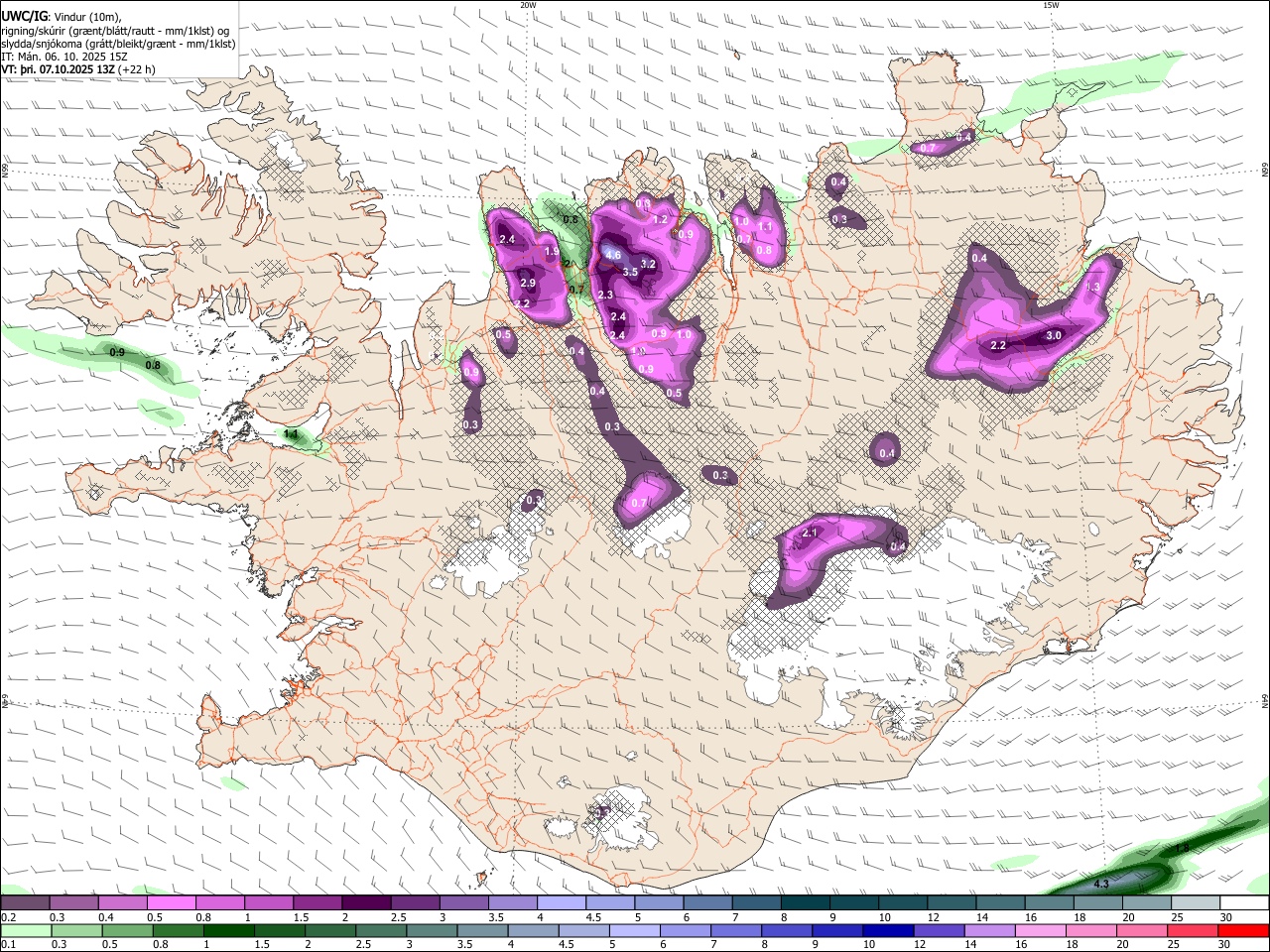Choose the darkest green rain swatch between 1 and 1.5
1270x952 pixels.
229,931
